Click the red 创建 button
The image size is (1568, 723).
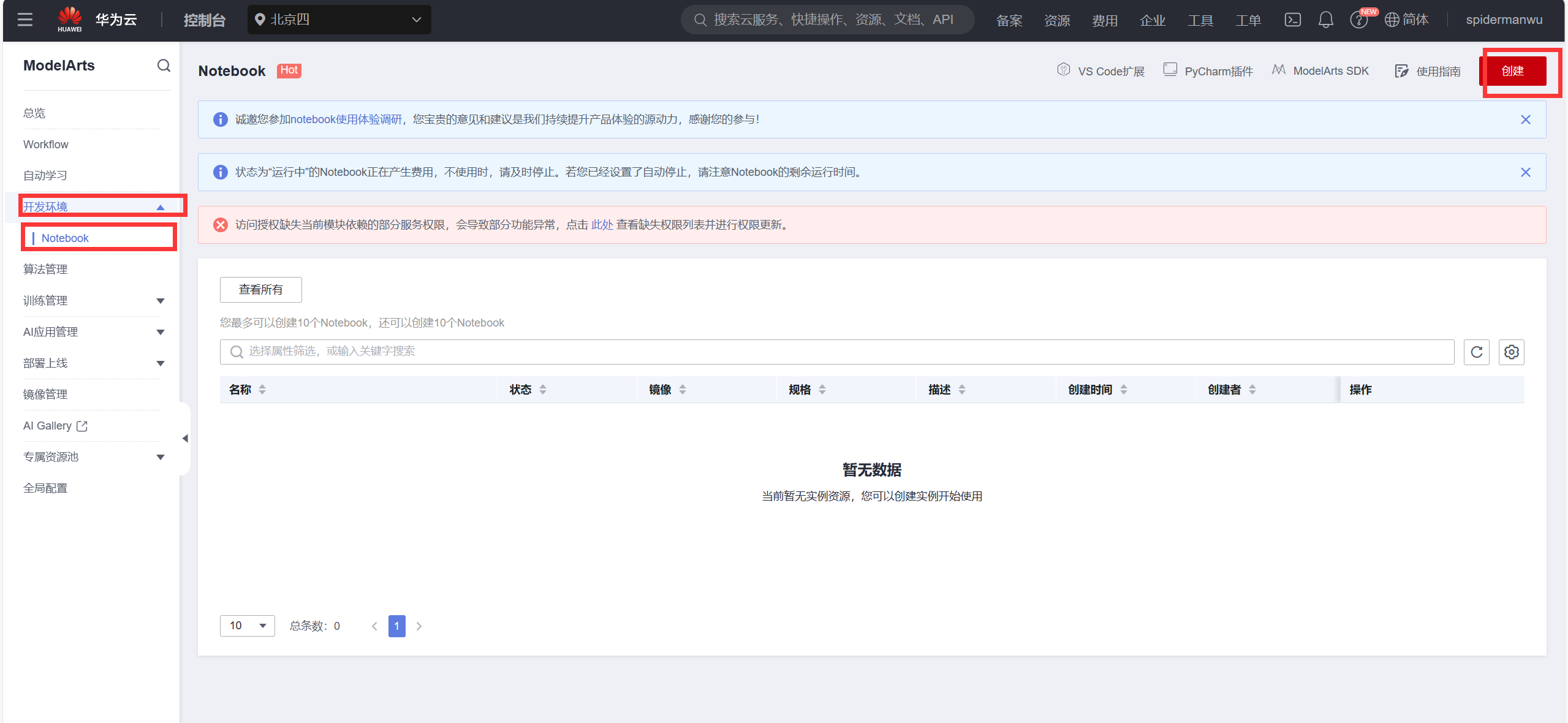[1512, 71]
